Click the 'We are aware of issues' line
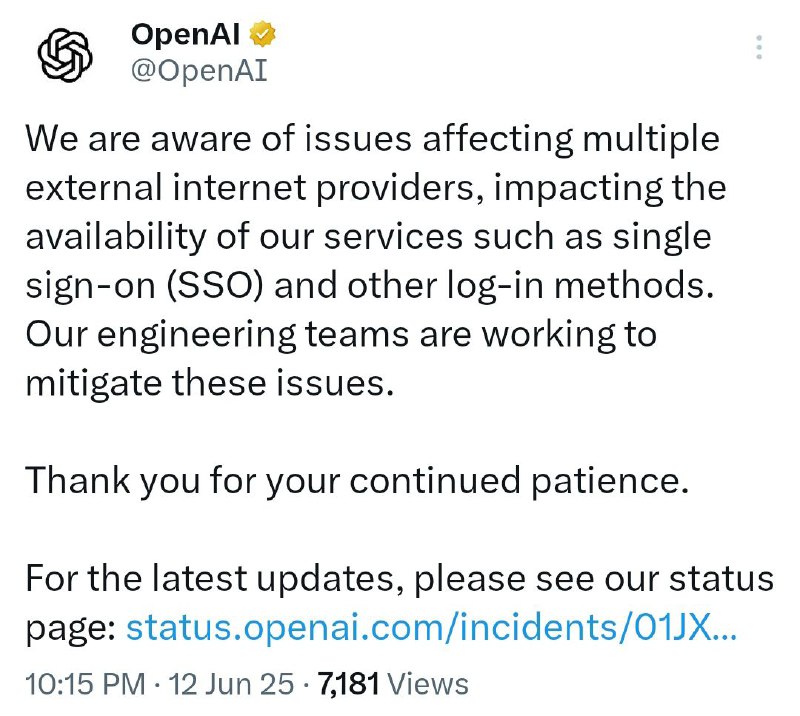800x716 pixels. pyautogui.click(x=372, y=139)
